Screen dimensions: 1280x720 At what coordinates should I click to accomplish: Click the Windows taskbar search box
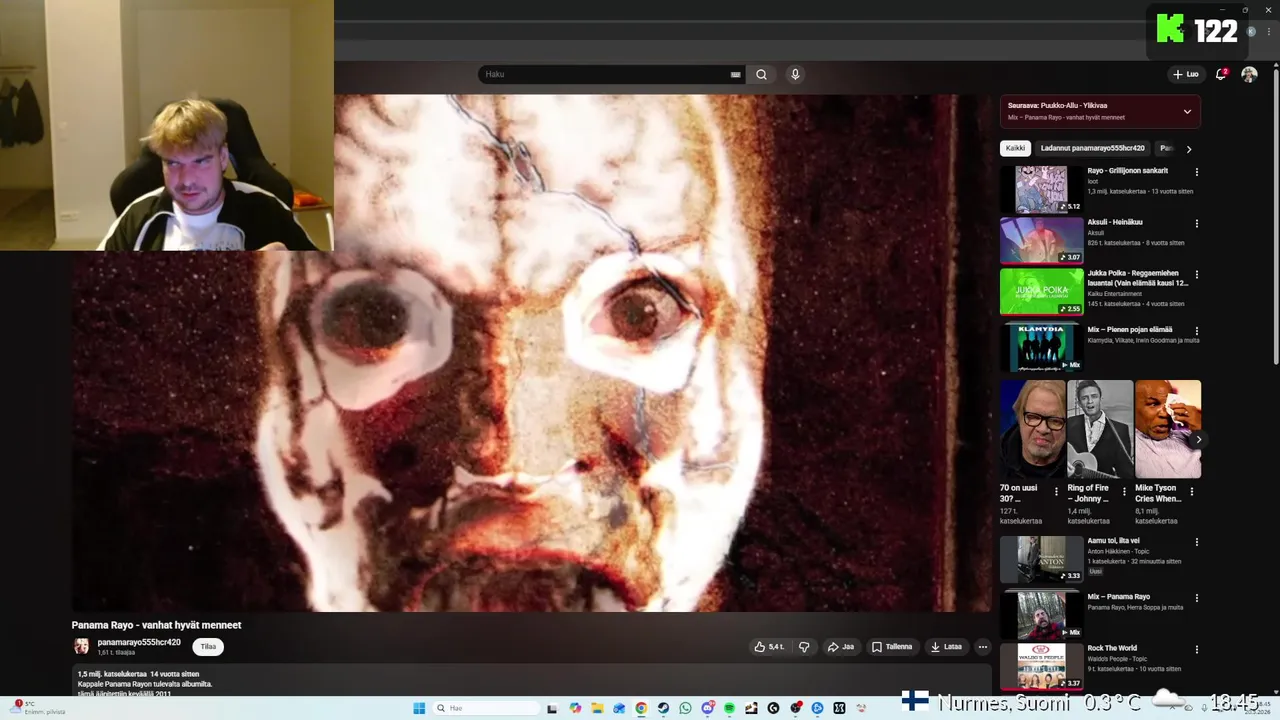(x=484, y=708)
